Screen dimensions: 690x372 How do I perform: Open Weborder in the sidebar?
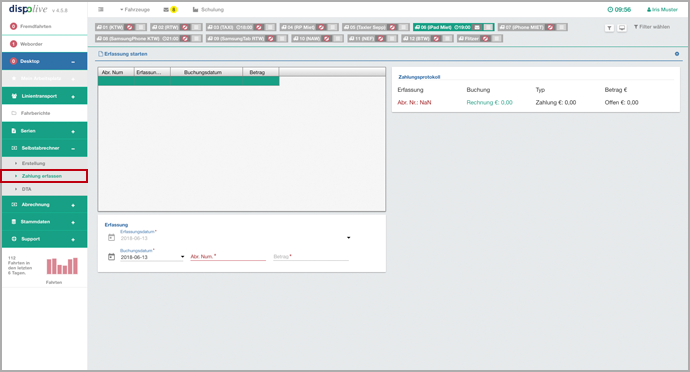point(44,44)
